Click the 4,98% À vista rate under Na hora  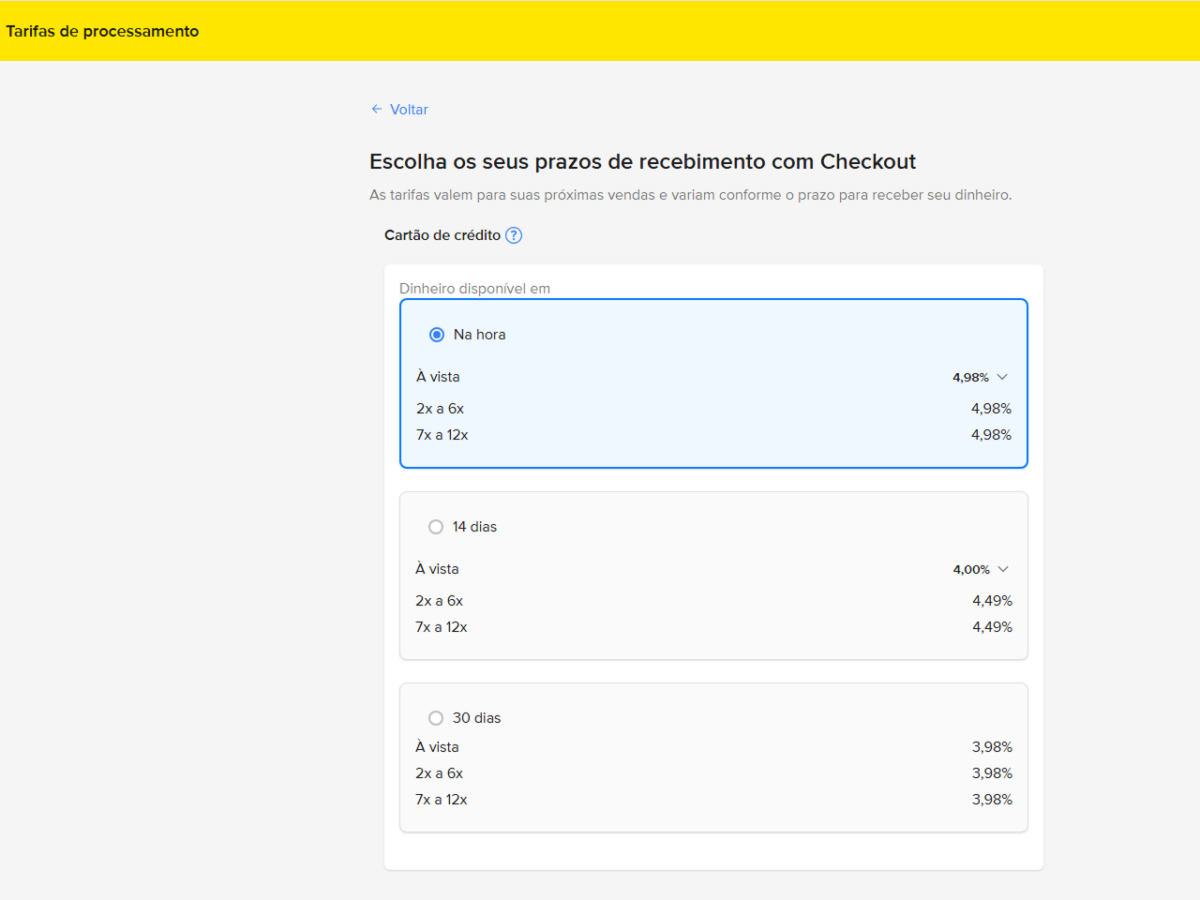click(970, 377)
